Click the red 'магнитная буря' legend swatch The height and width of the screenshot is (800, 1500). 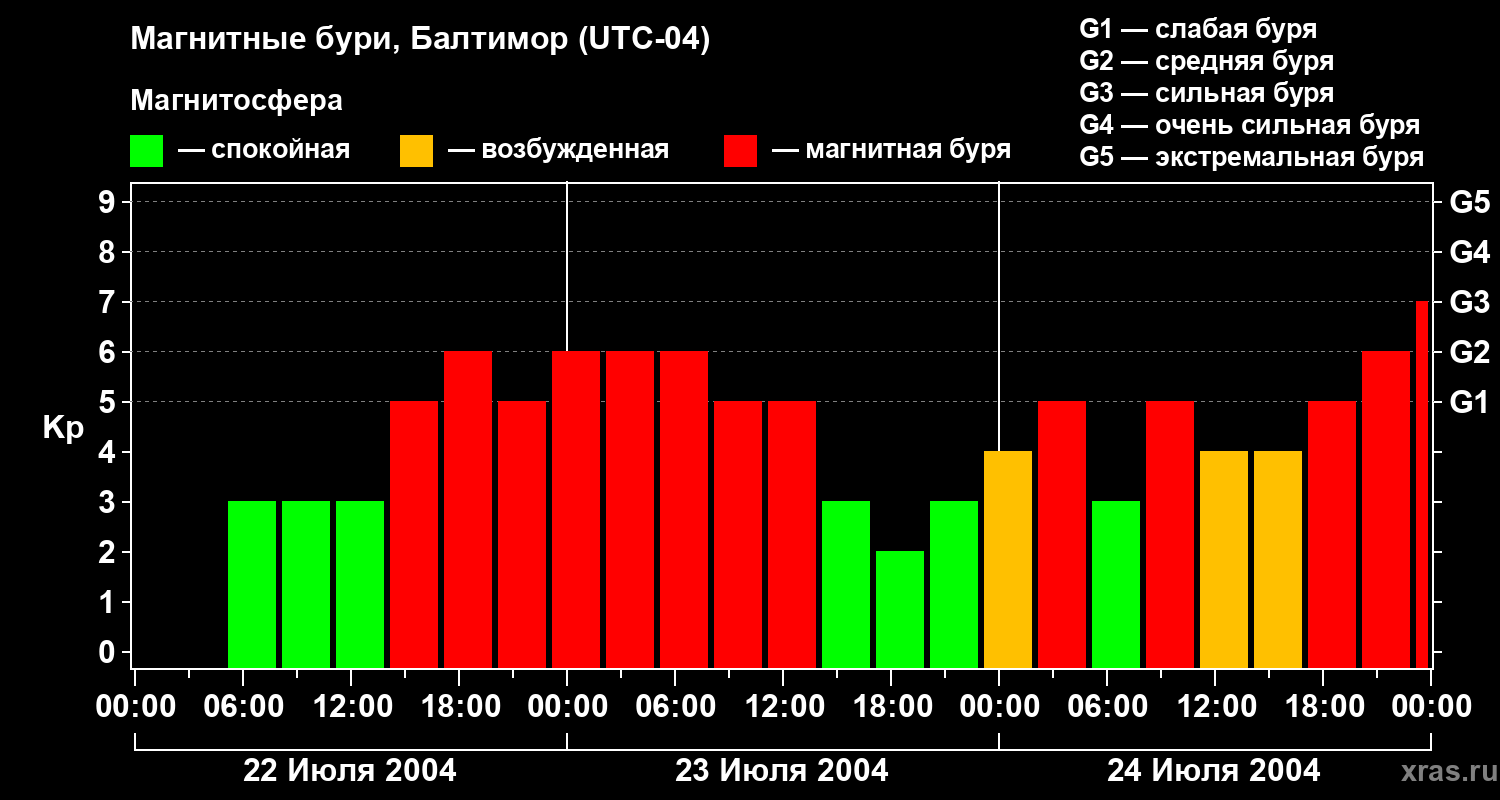[740, 151]
